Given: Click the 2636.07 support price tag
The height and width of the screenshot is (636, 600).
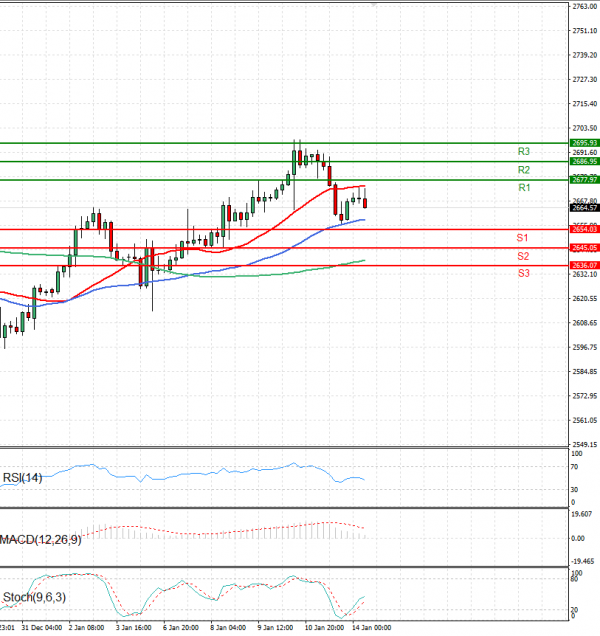Looking at the screenshot, I should click(x=584, y=265).
